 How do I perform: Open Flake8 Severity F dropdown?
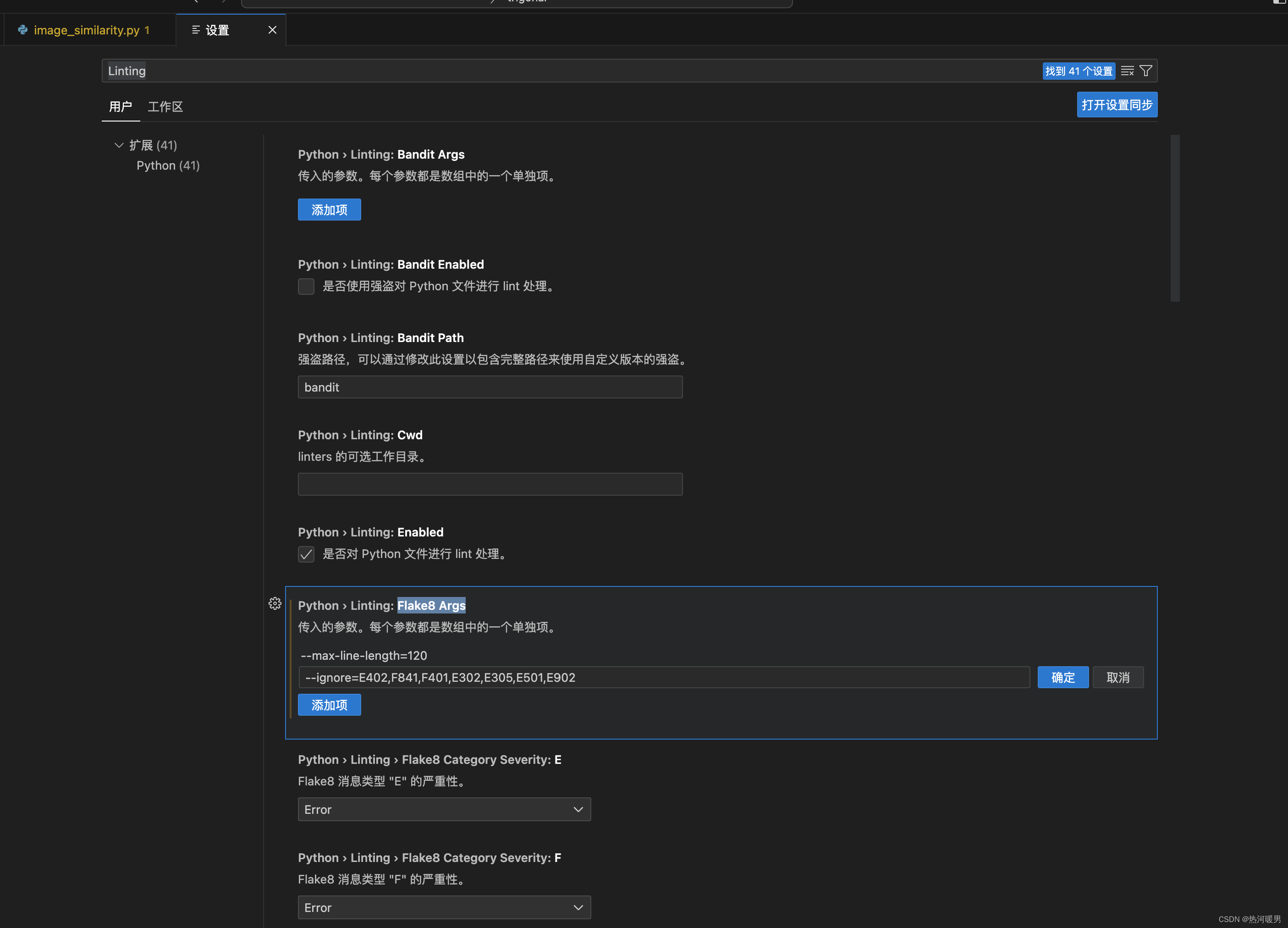444,907
